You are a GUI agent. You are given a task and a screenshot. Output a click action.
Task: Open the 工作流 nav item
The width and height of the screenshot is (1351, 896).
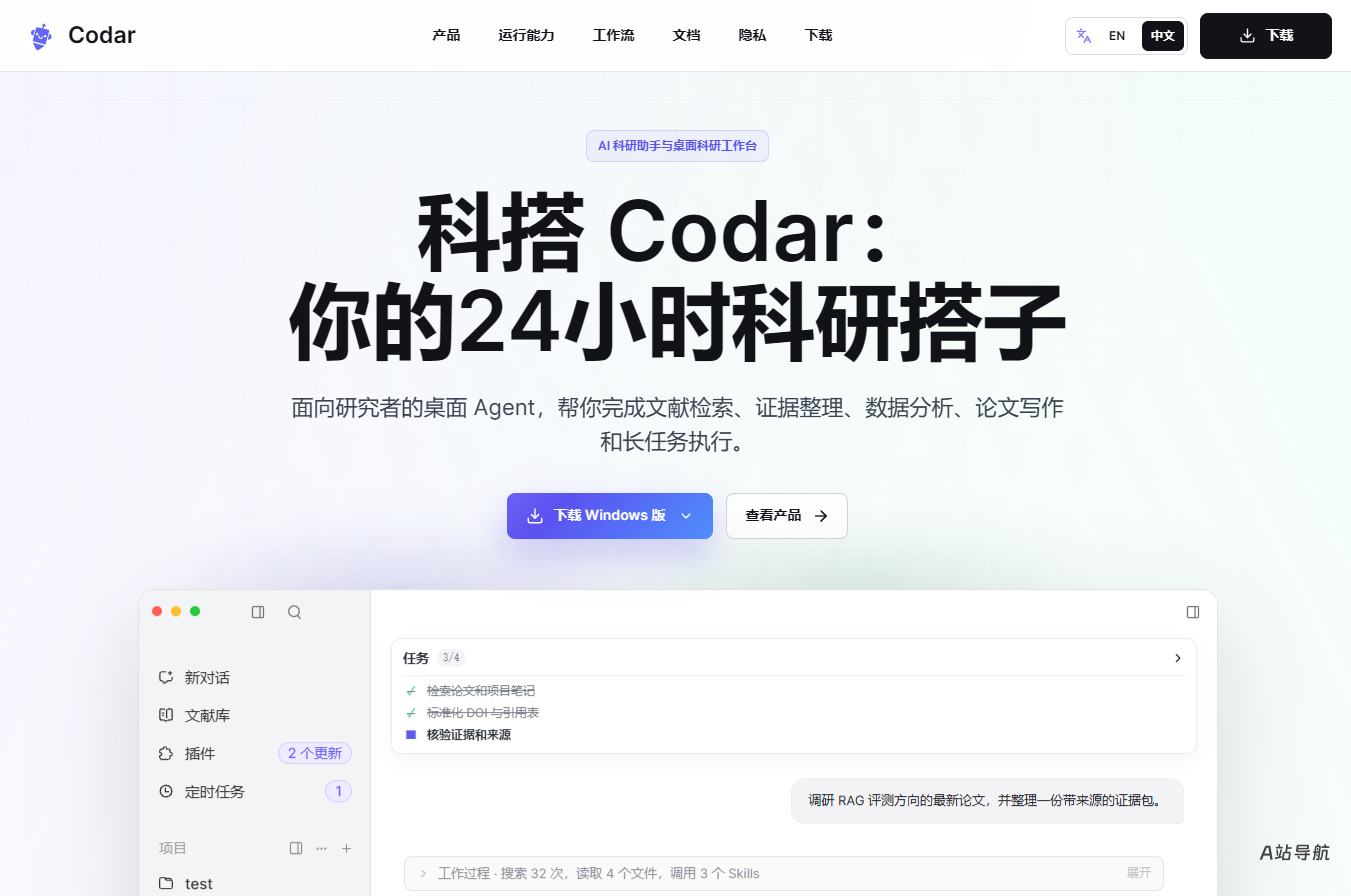[x=614, y=36]
